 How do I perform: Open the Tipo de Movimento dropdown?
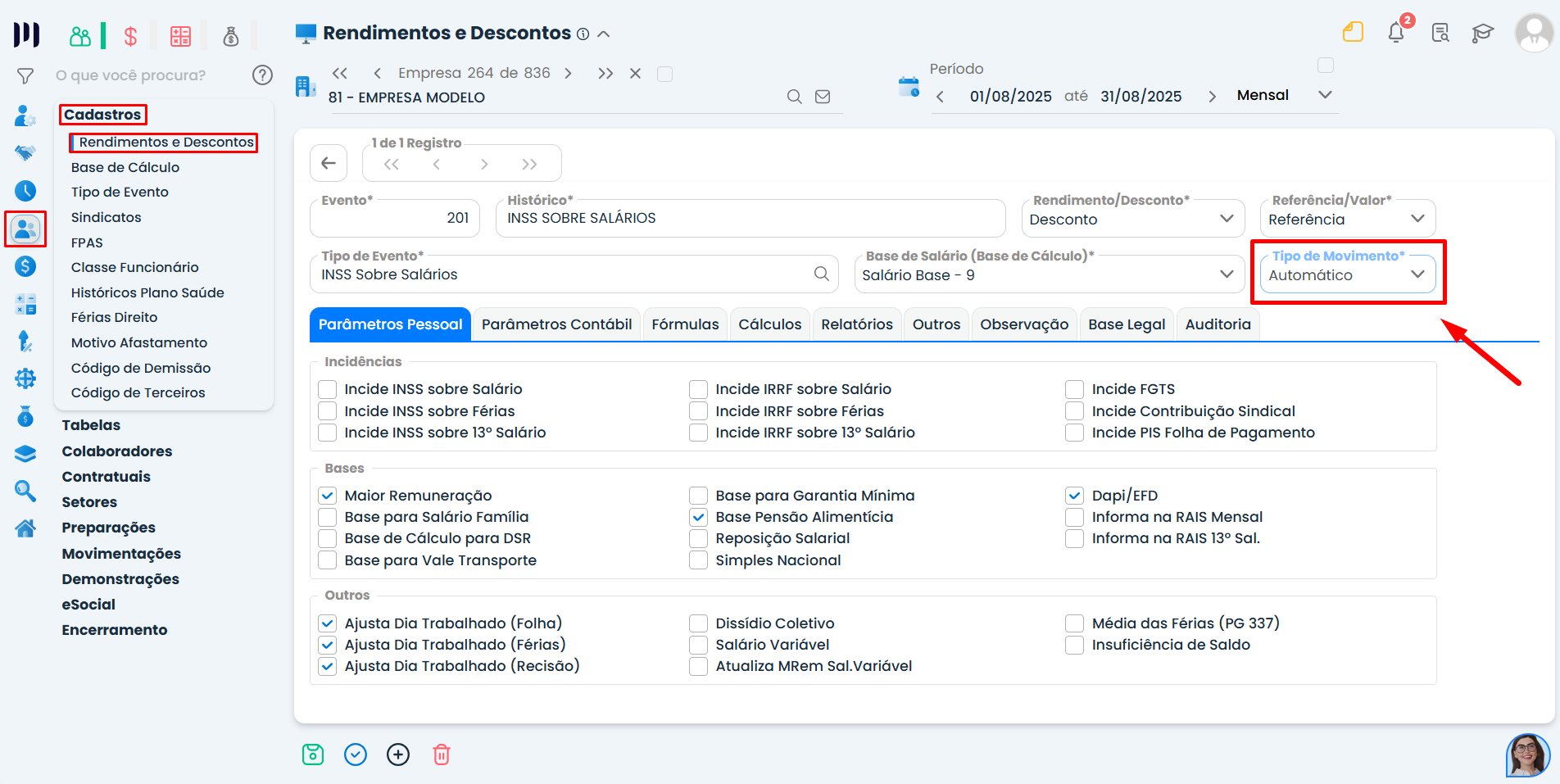[x=1347, y=275]
